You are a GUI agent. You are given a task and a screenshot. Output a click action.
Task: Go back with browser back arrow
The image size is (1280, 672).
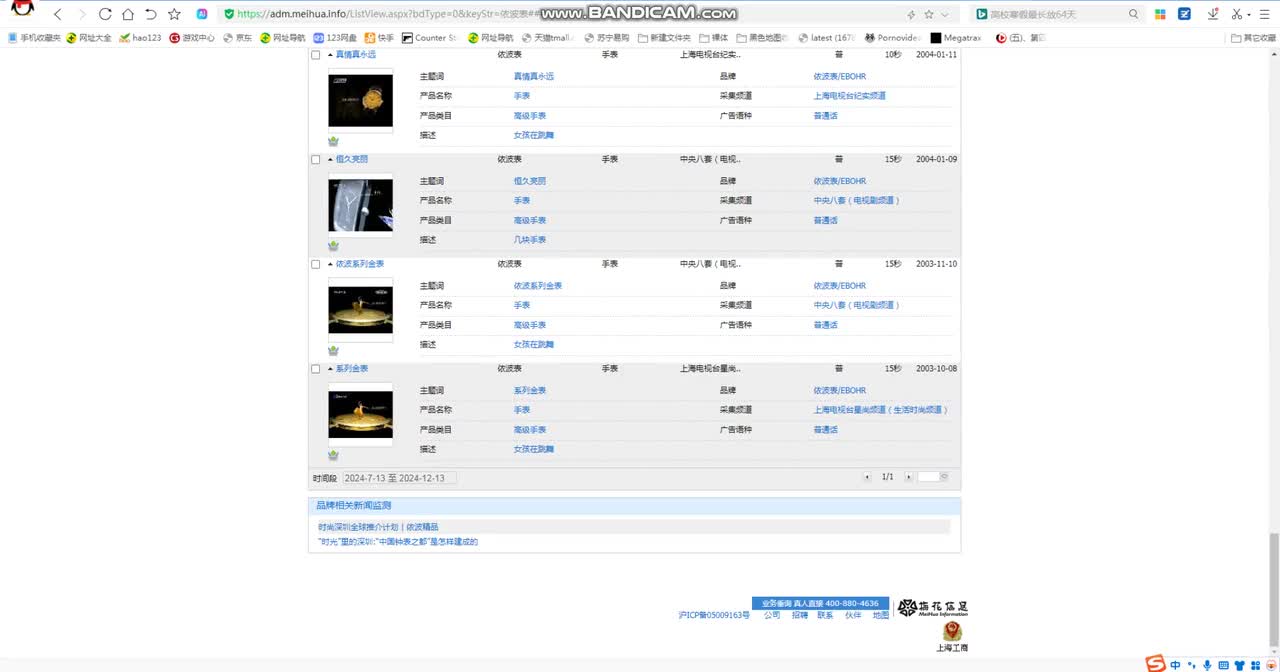pos(58,14)
